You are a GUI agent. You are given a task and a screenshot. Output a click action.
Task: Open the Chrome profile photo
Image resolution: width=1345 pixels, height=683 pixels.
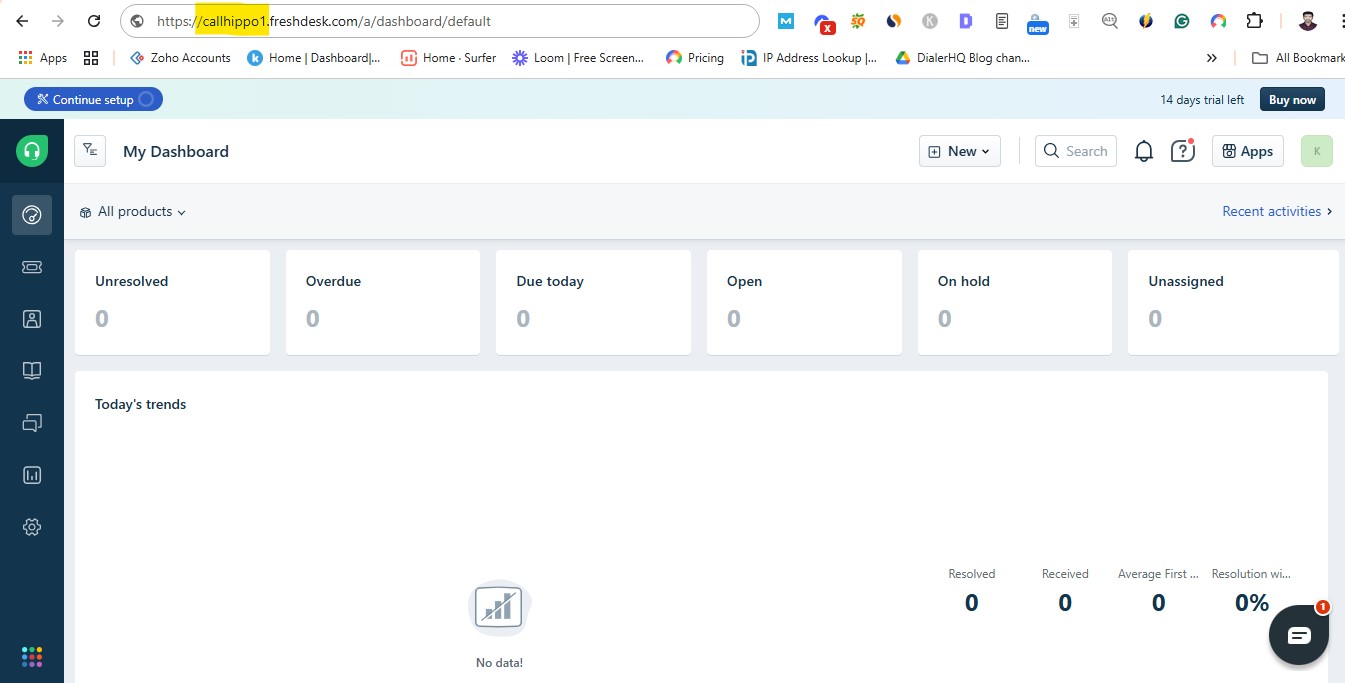coord(1308,21)
